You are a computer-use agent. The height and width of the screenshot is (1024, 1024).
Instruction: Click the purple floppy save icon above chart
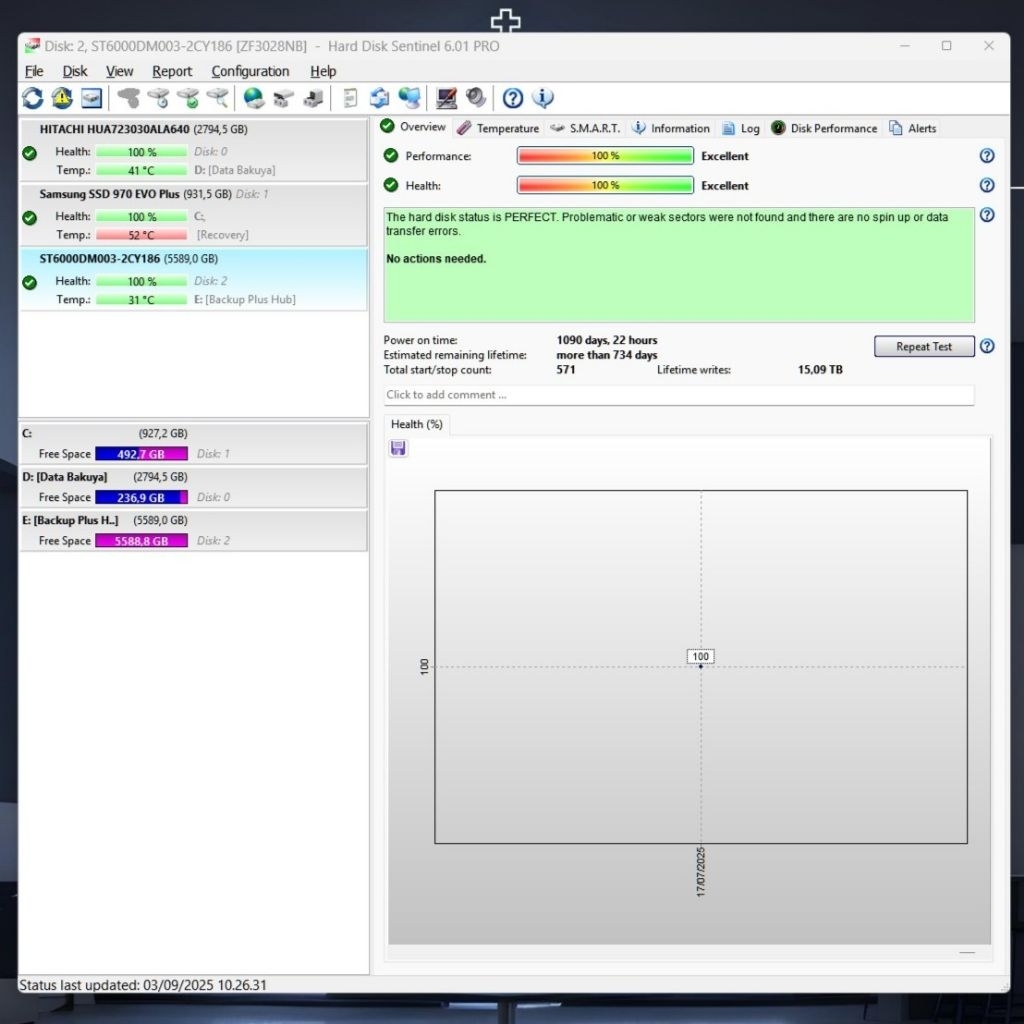click(398, 448)
